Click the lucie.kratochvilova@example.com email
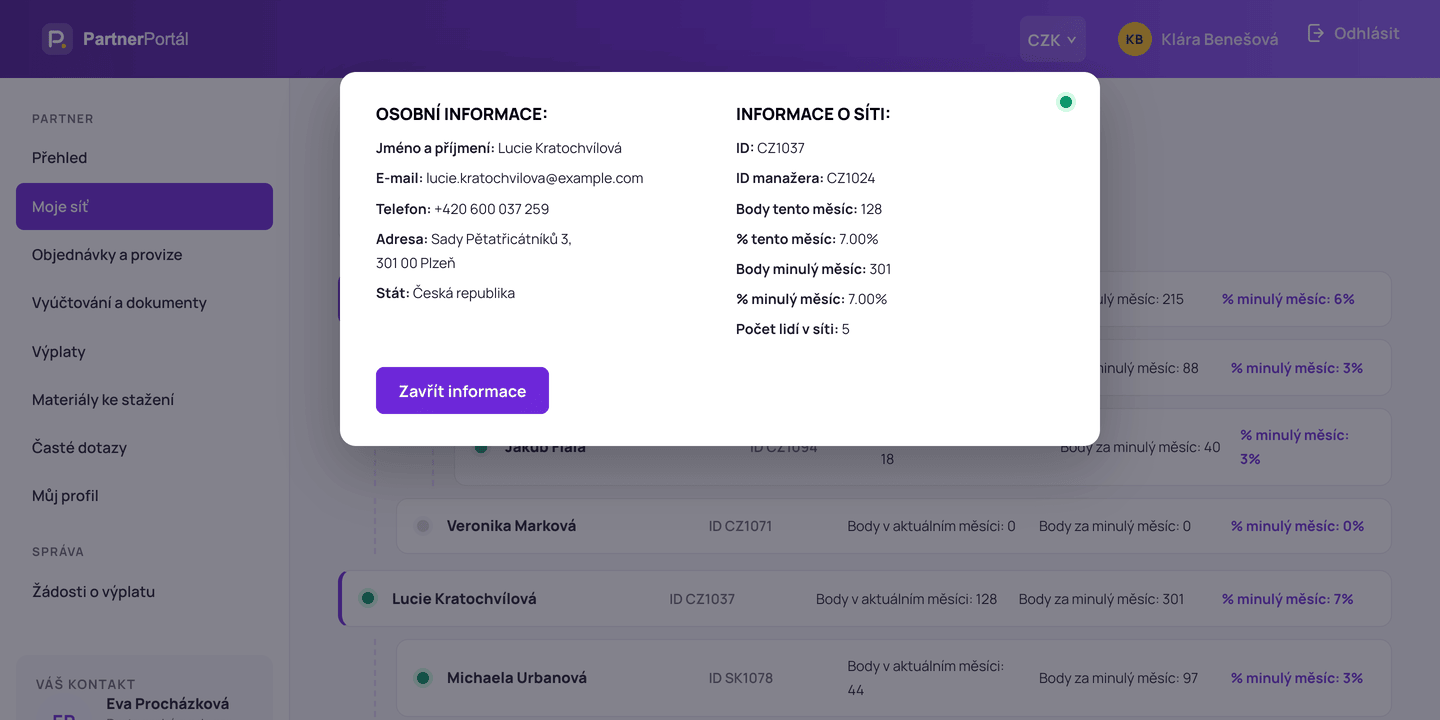 (535, 178)
